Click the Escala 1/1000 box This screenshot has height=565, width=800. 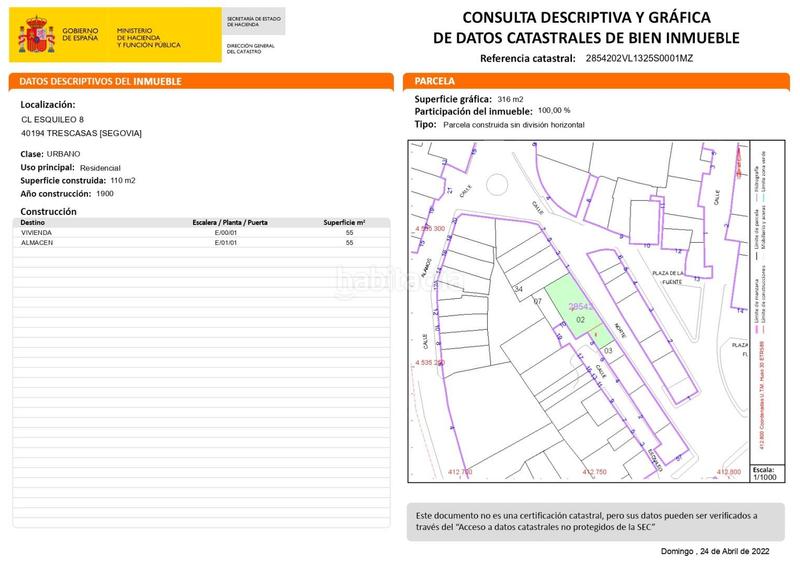(762, 473)
